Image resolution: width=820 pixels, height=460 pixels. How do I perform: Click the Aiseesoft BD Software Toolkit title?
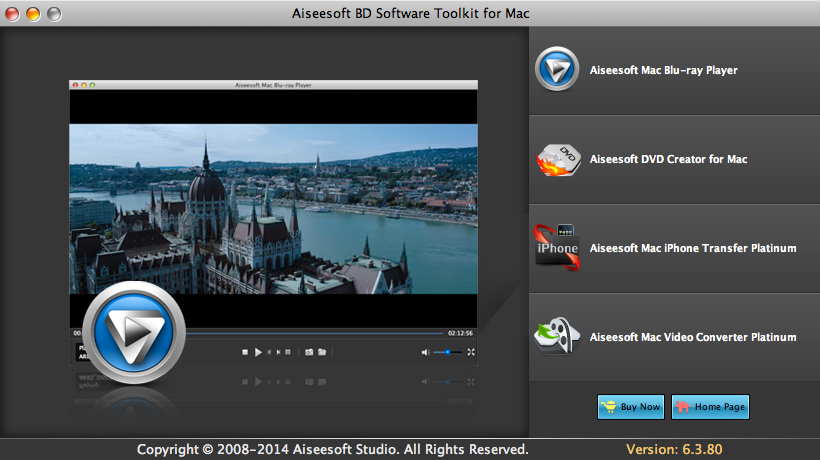coord(411,13)
